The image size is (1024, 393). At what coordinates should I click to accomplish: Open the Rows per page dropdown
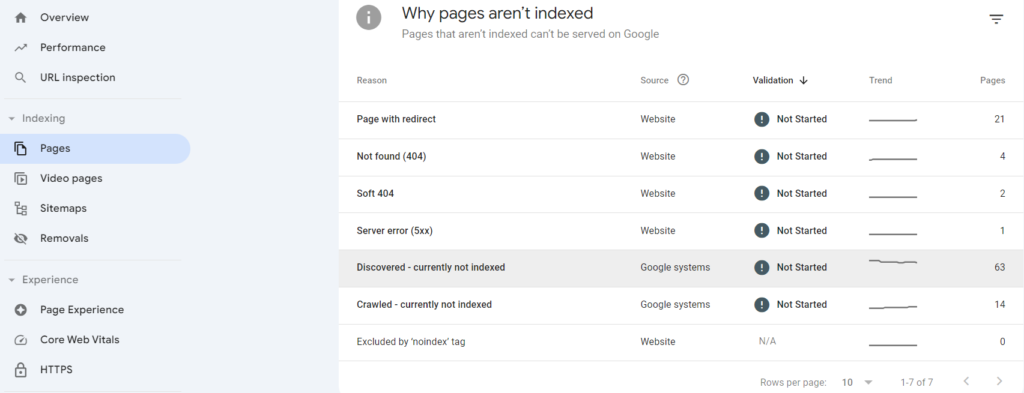click(857, 382)
